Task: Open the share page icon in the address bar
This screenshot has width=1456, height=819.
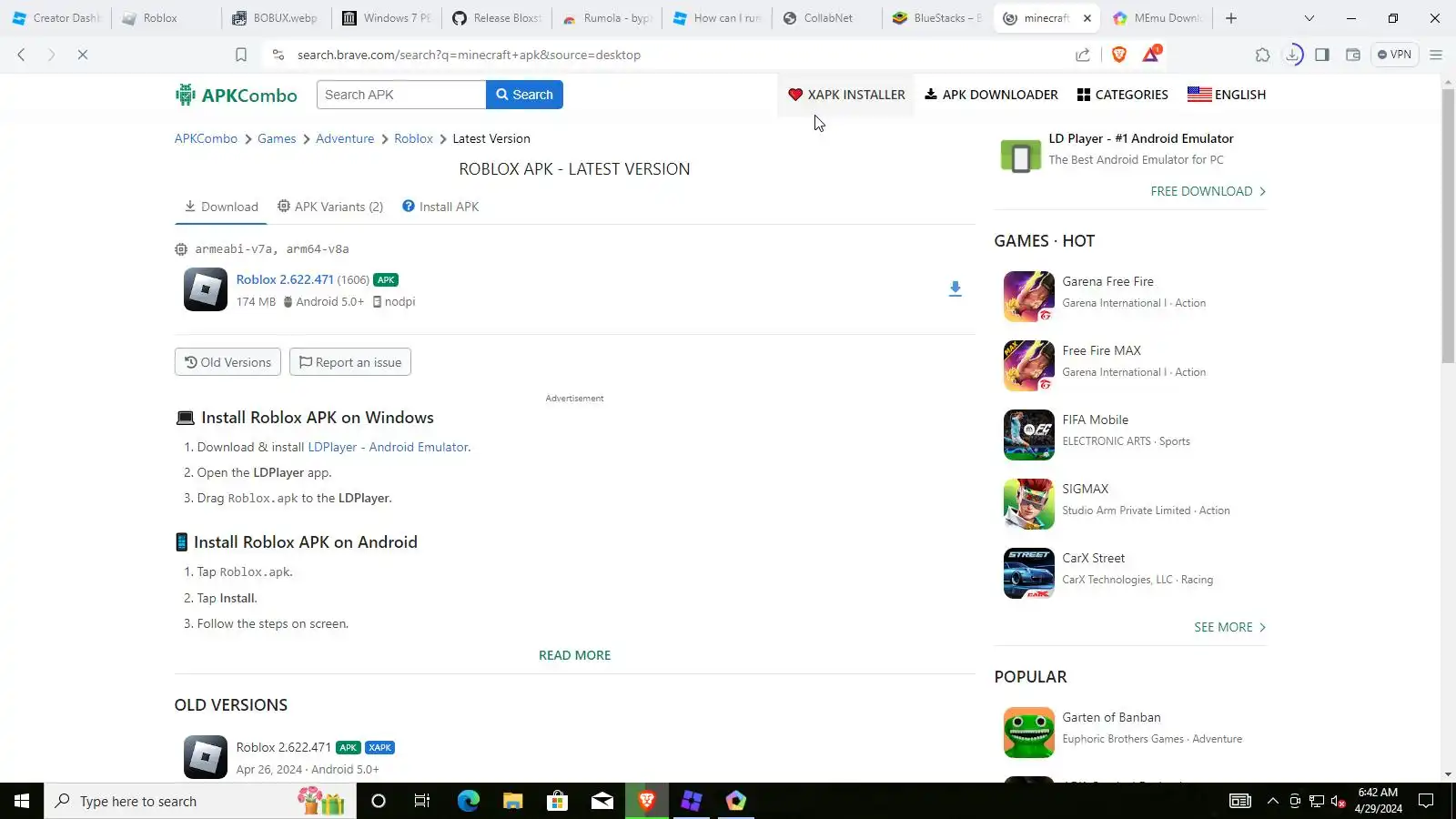Action: point(1083,55)
